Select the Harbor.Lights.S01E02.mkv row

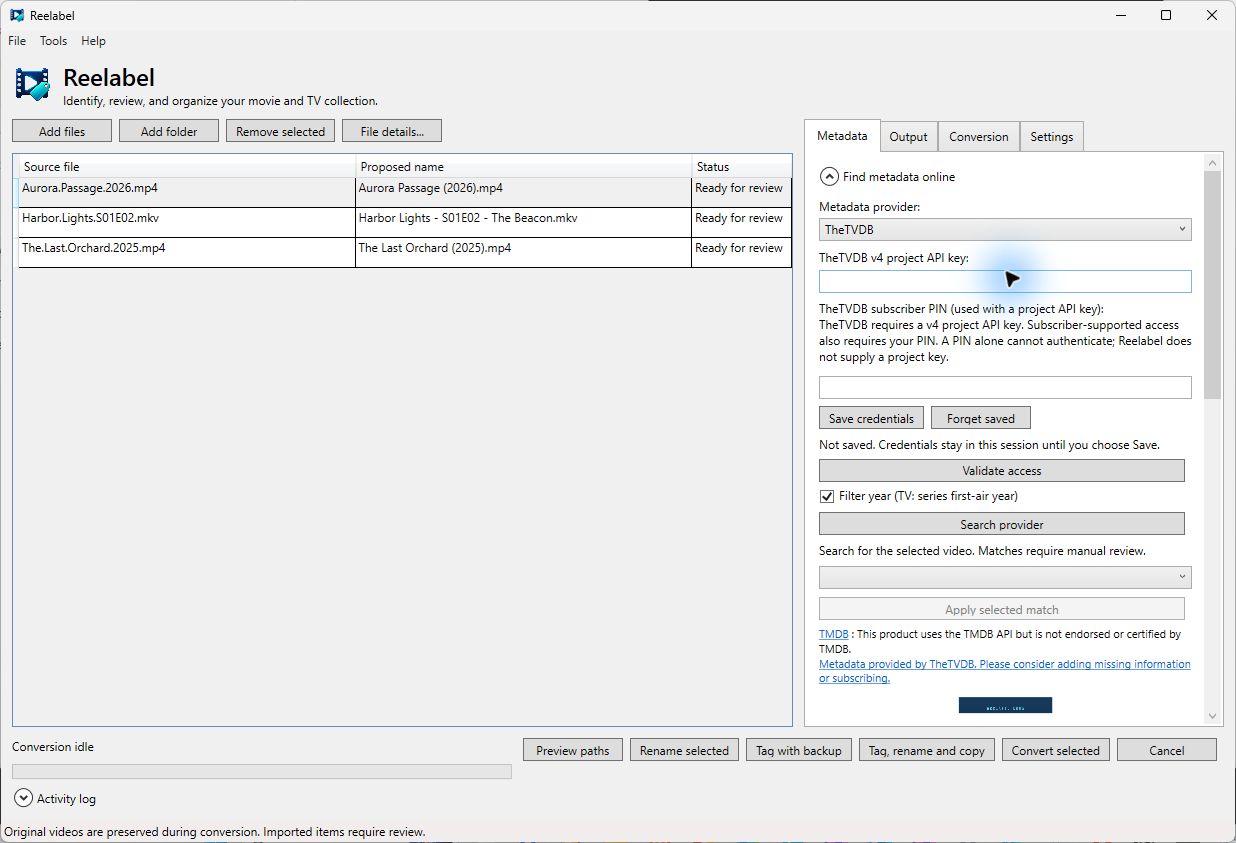coord(405,222)
